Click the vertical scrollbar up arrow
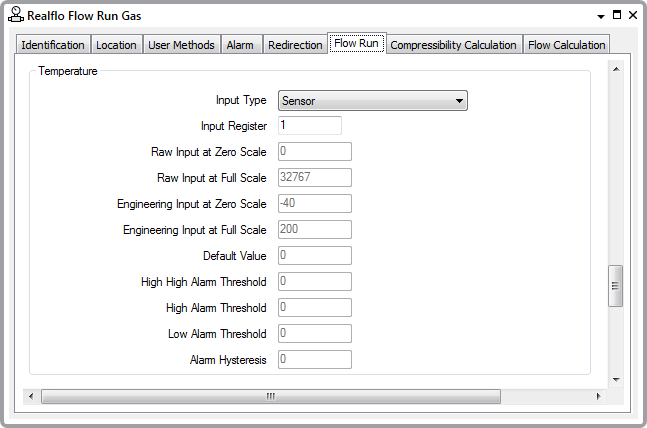 click(x=616, y=69)
